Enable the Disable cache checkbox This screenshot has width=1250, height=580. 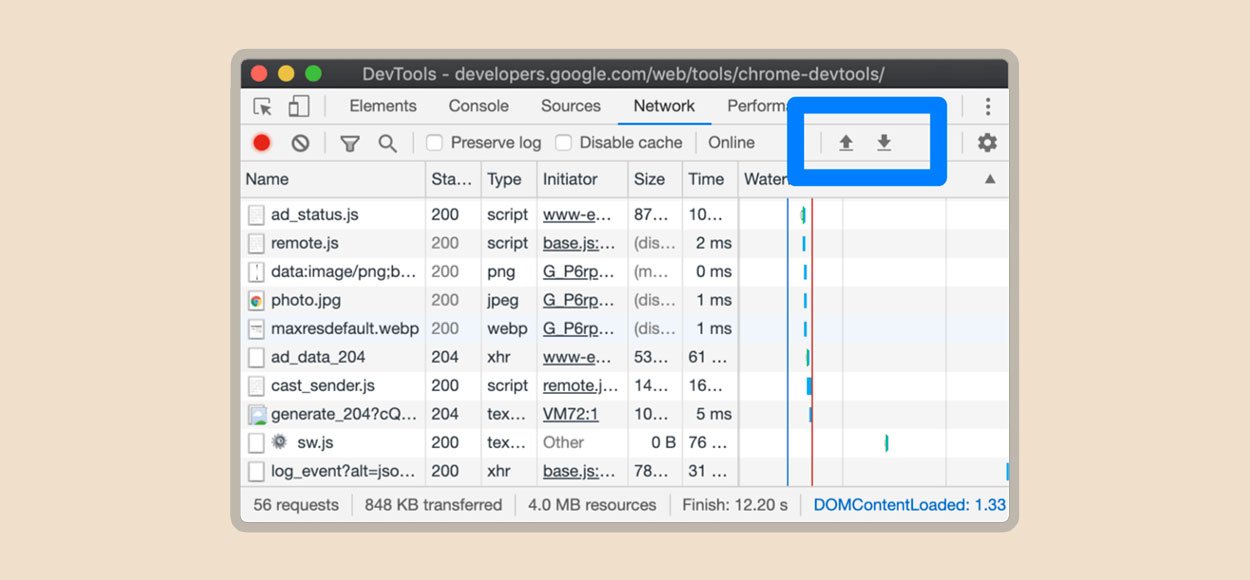pyautogui.click(x=564, y=143)
